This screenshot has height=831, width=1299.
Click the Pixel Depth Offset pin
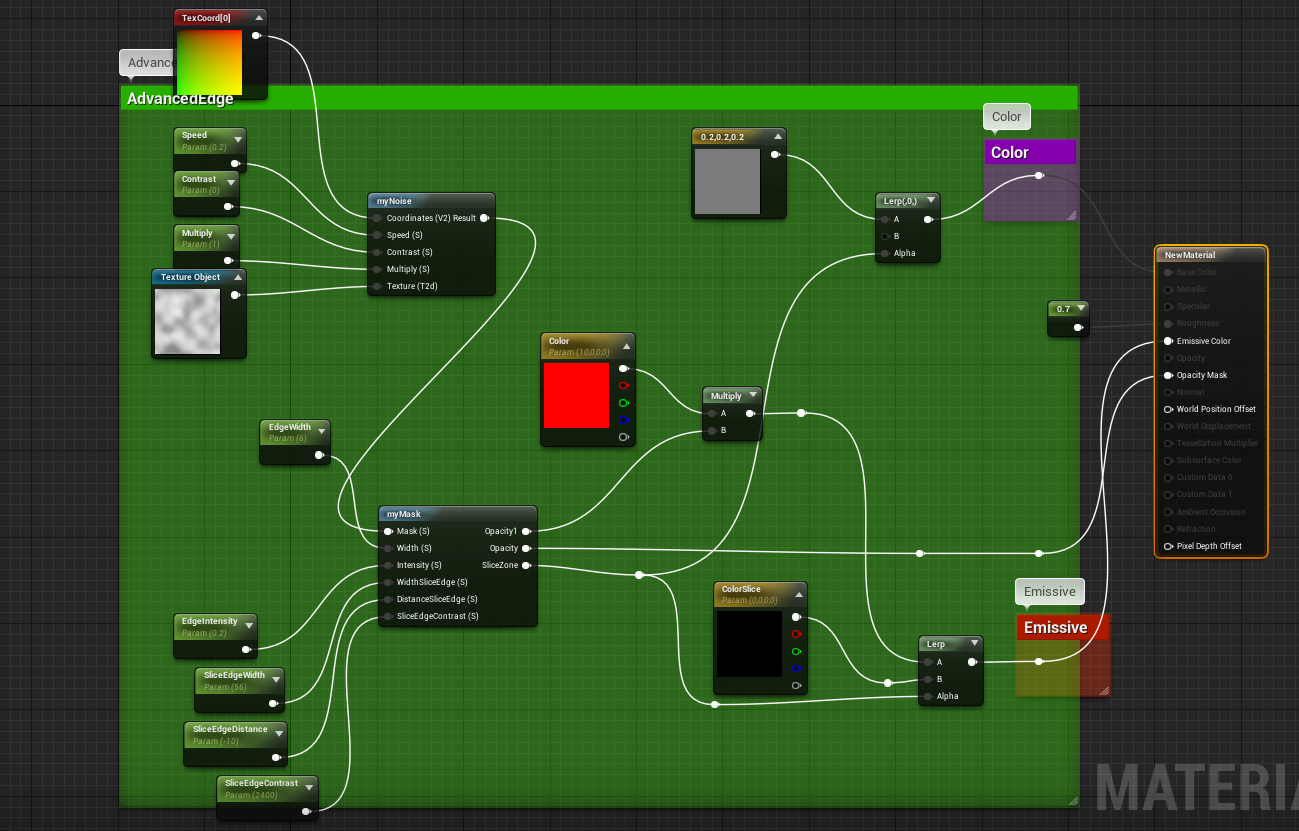1168,546
